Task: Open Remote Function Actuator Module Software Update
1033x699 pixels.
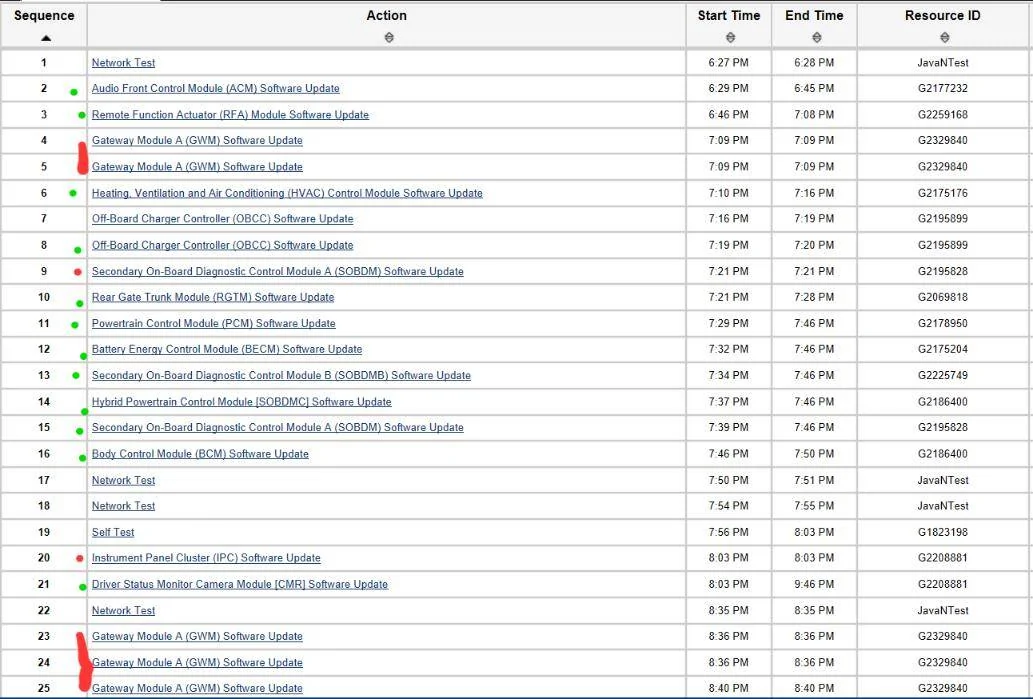Action: [230, 115]
